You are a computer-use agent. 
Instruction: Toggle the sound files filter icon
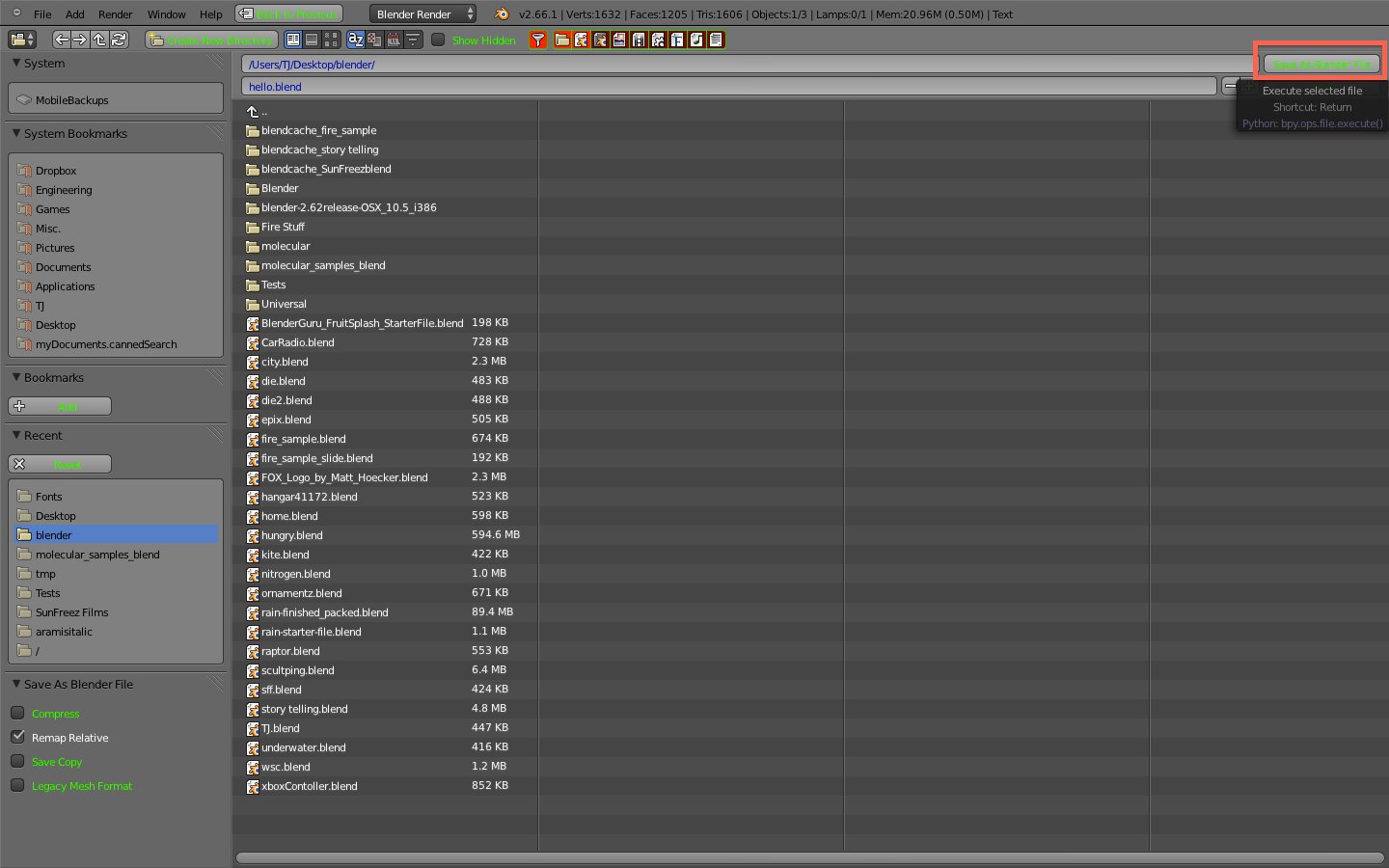click(x=696, y=40)
